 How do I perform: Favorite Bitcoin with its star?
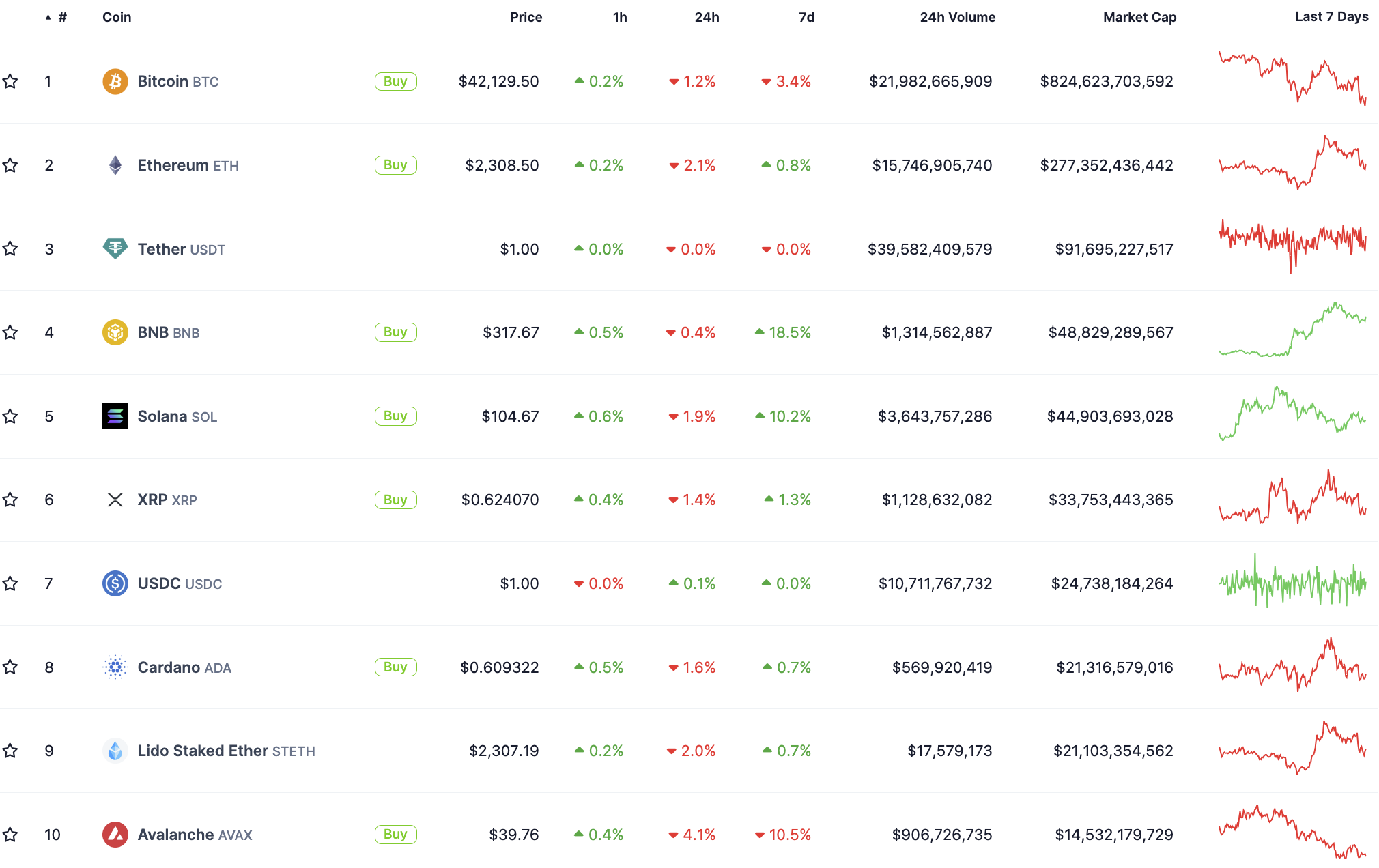coord(10,82)
